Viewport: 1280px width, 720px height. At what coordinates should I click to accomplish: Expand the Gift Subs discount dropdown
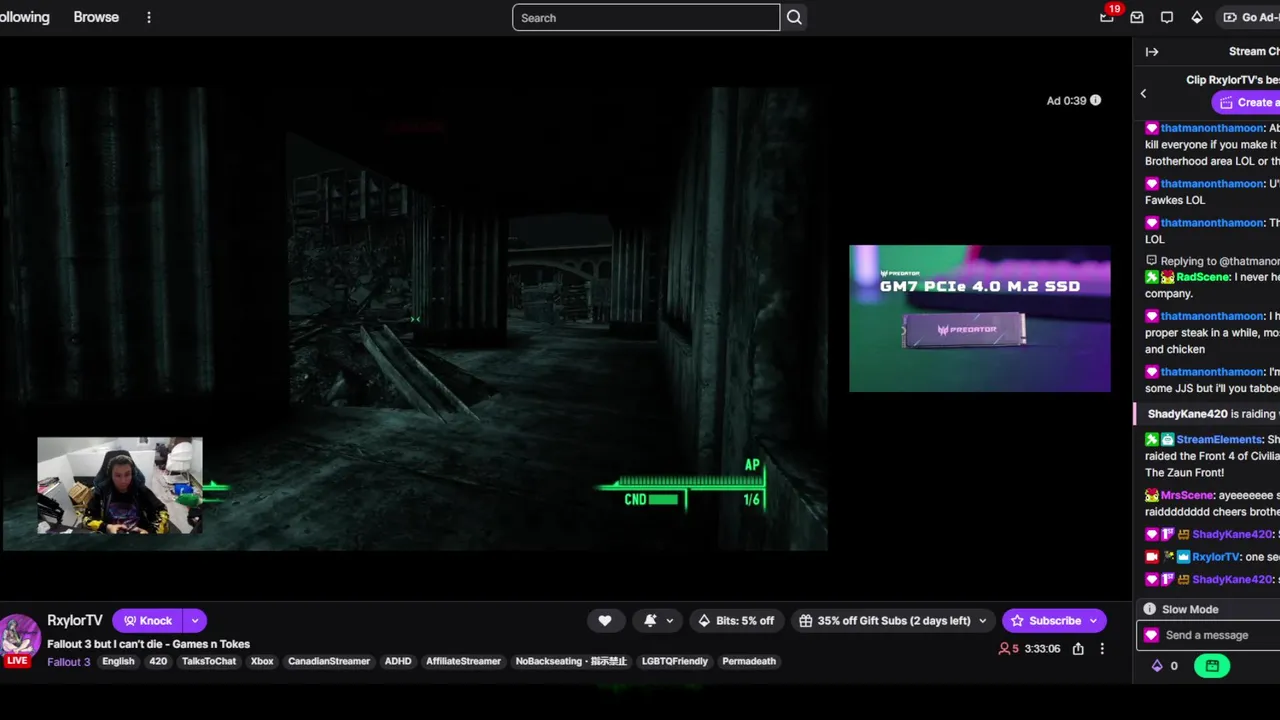[982, 621]
